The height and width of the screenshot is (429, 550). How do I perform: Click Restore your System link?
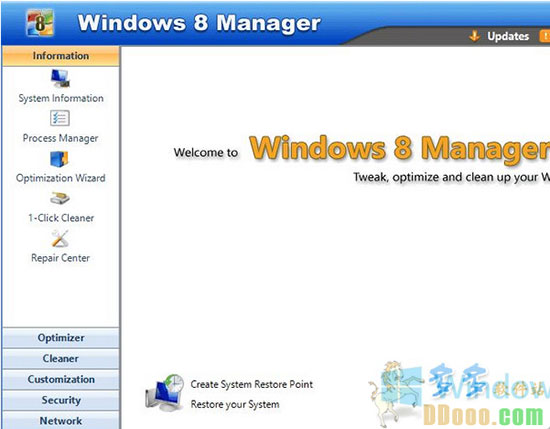coord(235,404)
